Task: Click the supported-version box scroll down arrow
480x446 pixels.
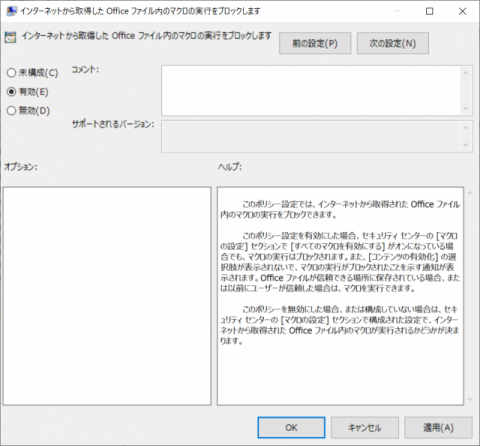Action: pos(466,145)
